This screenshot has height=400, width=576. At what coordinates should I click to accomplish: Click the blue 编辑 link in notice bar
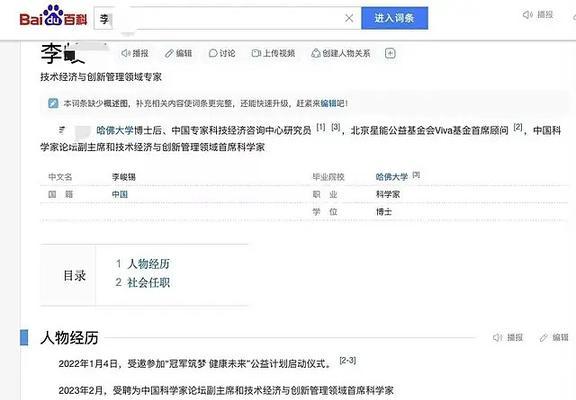(x=328, y=104)
